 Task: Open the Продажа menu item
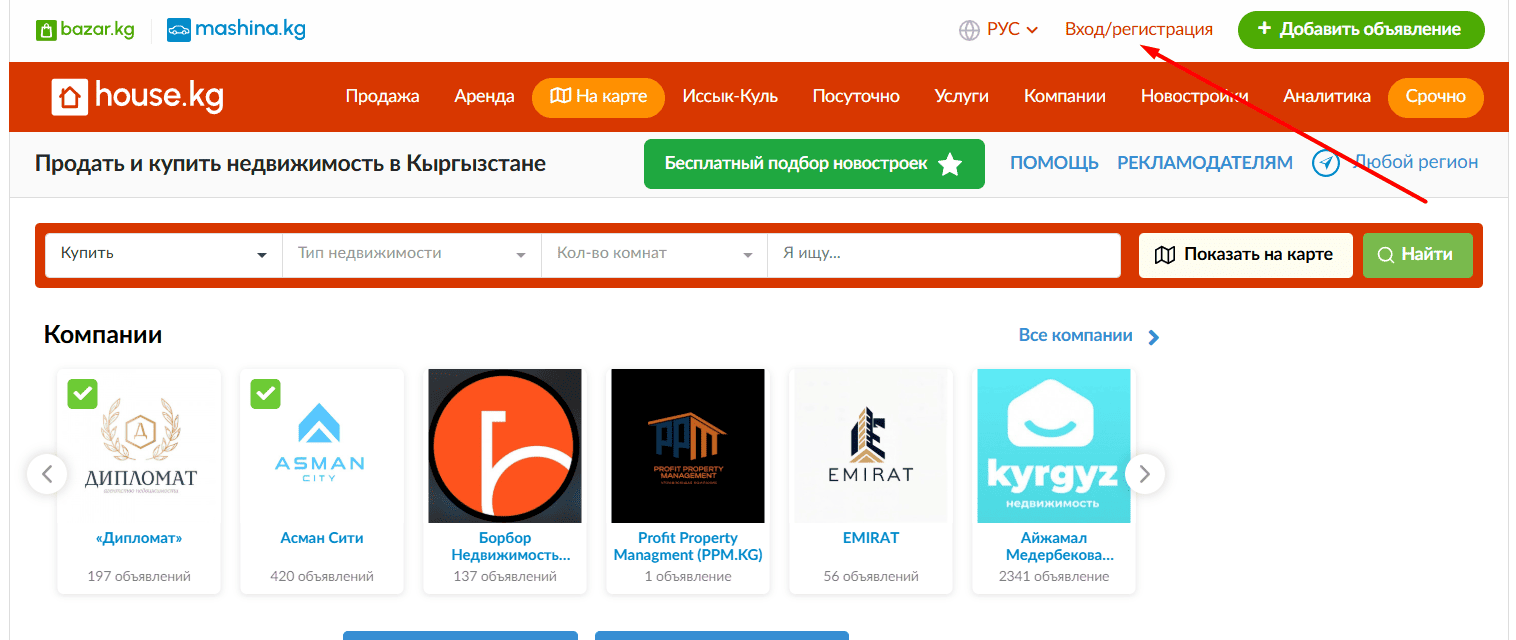coord(382,97)
